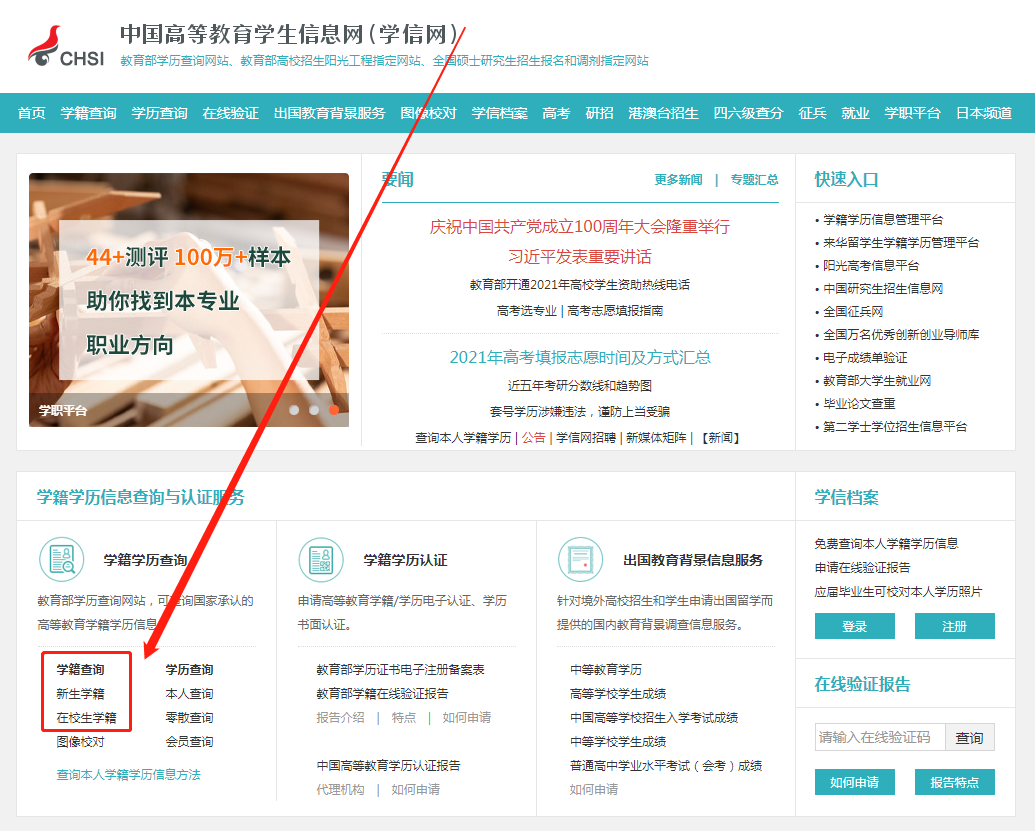The width and height of the screenshot is (1035, 831).
Task: Go to 研招 navigation item
Action: pyautogui.click(x=599, y=113)
